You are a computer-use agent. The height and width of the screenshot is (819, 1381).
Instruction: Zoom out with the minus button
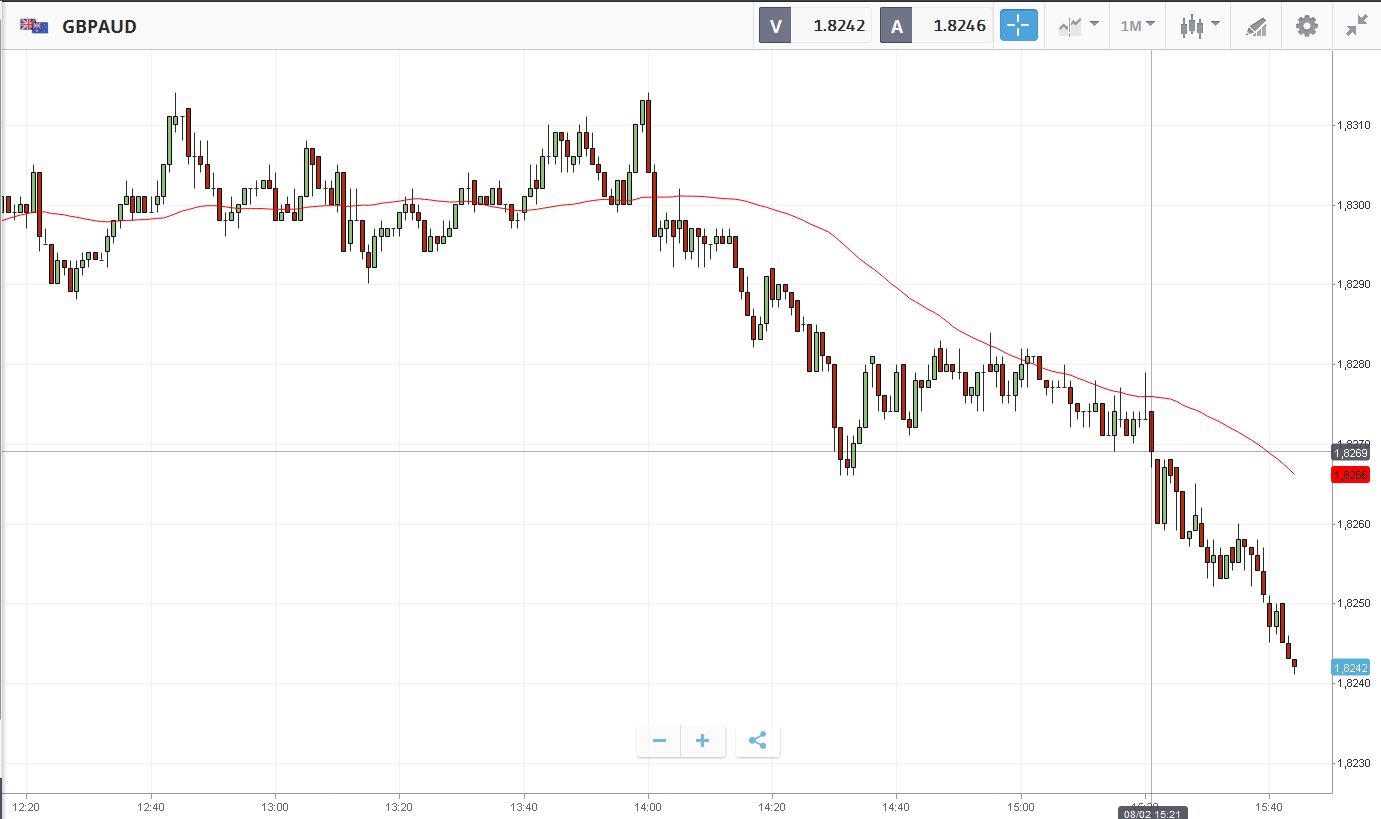[x=659, y=741]
